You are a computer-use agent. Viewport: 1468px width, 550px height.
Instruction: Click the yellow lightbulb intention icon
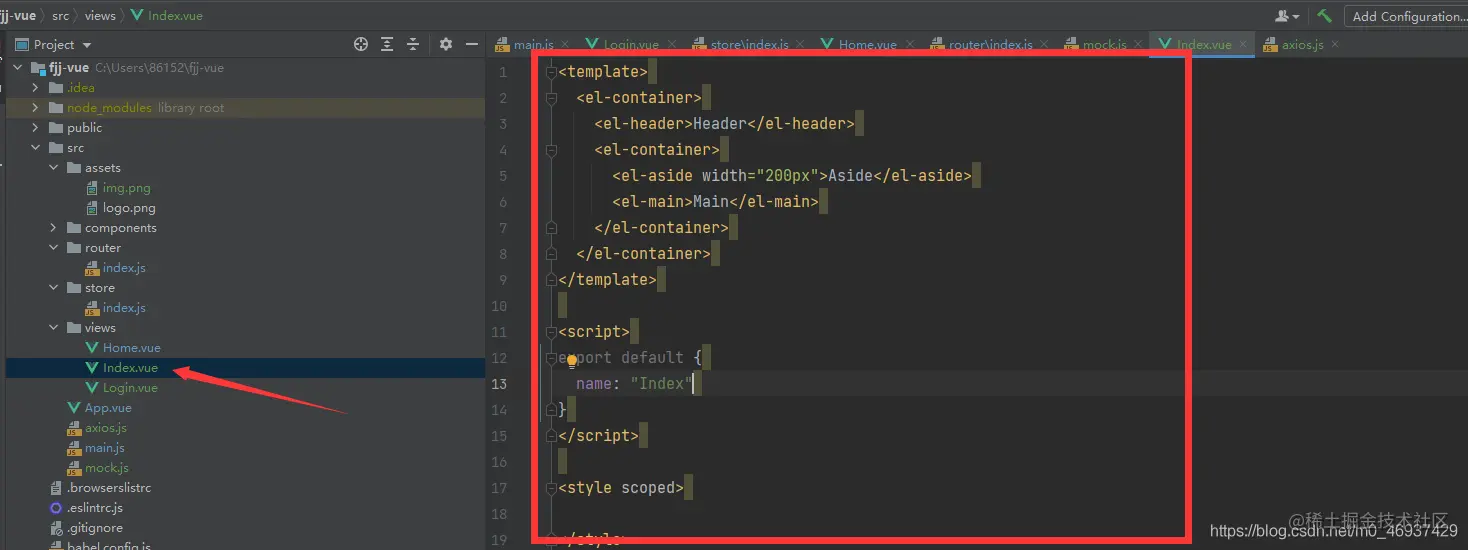click(x=572, y=360)
